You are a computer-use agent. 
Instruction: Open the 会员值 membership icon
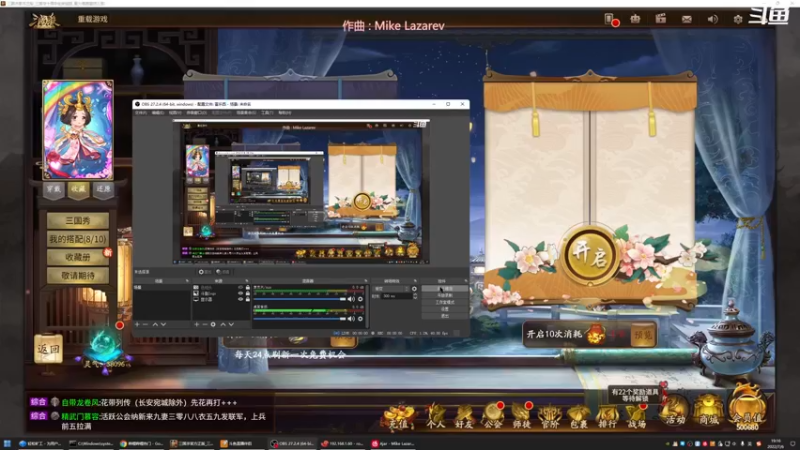pos(746,408)
